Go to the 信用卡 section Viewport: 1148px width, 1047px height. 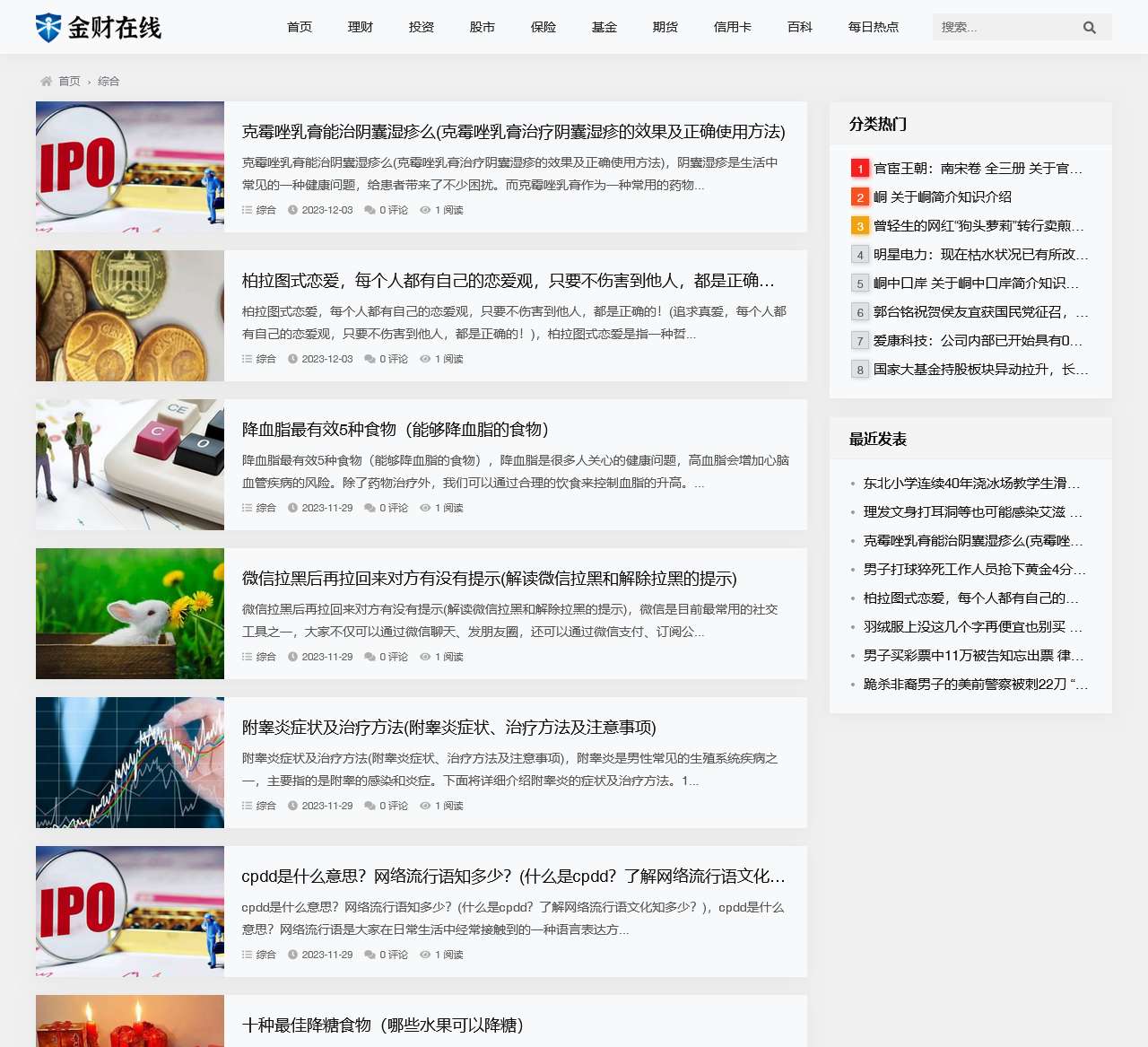pyautogui.click(x=733, y=27)
